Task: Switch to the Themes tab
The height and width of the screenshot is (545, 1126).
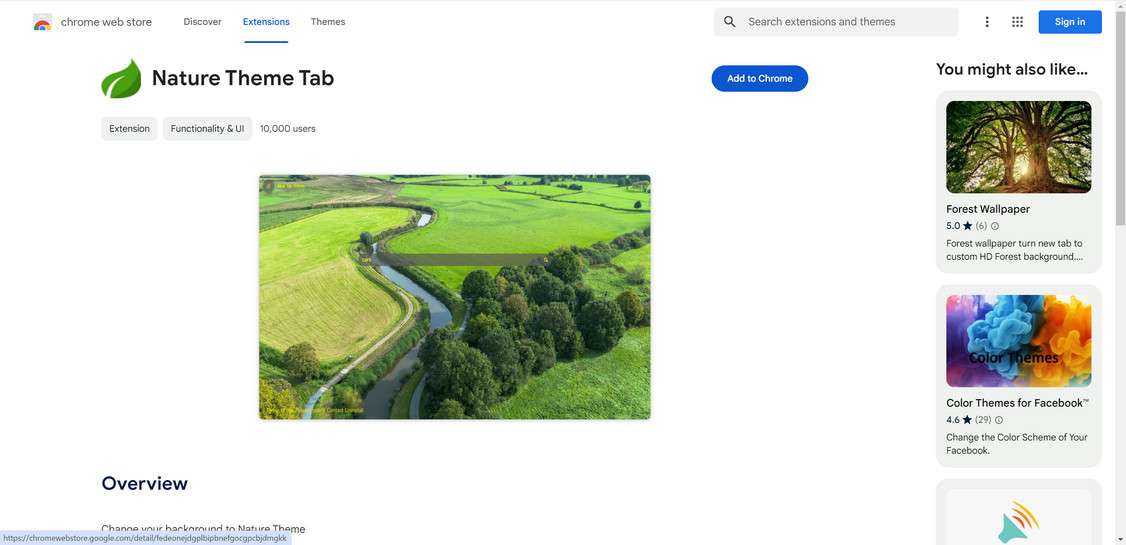Action: pyautogui.click(x=328, y=22)
